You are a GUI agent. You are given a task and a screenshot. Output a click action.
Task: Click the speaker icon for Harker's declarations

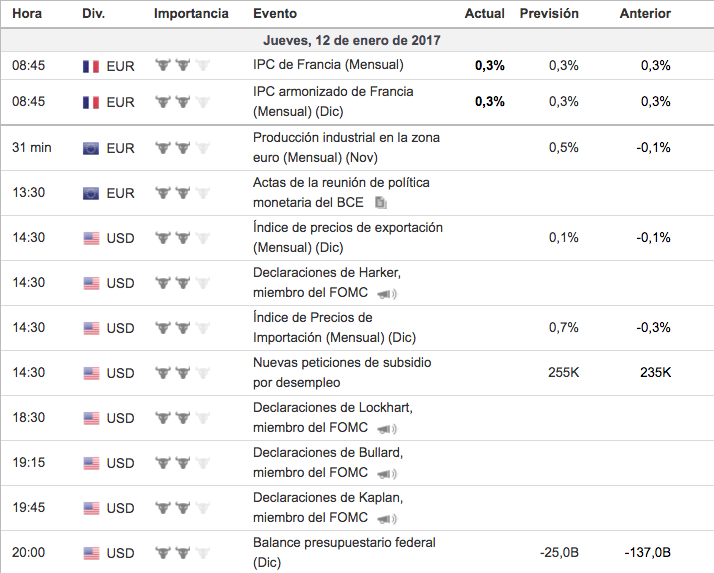386,293
